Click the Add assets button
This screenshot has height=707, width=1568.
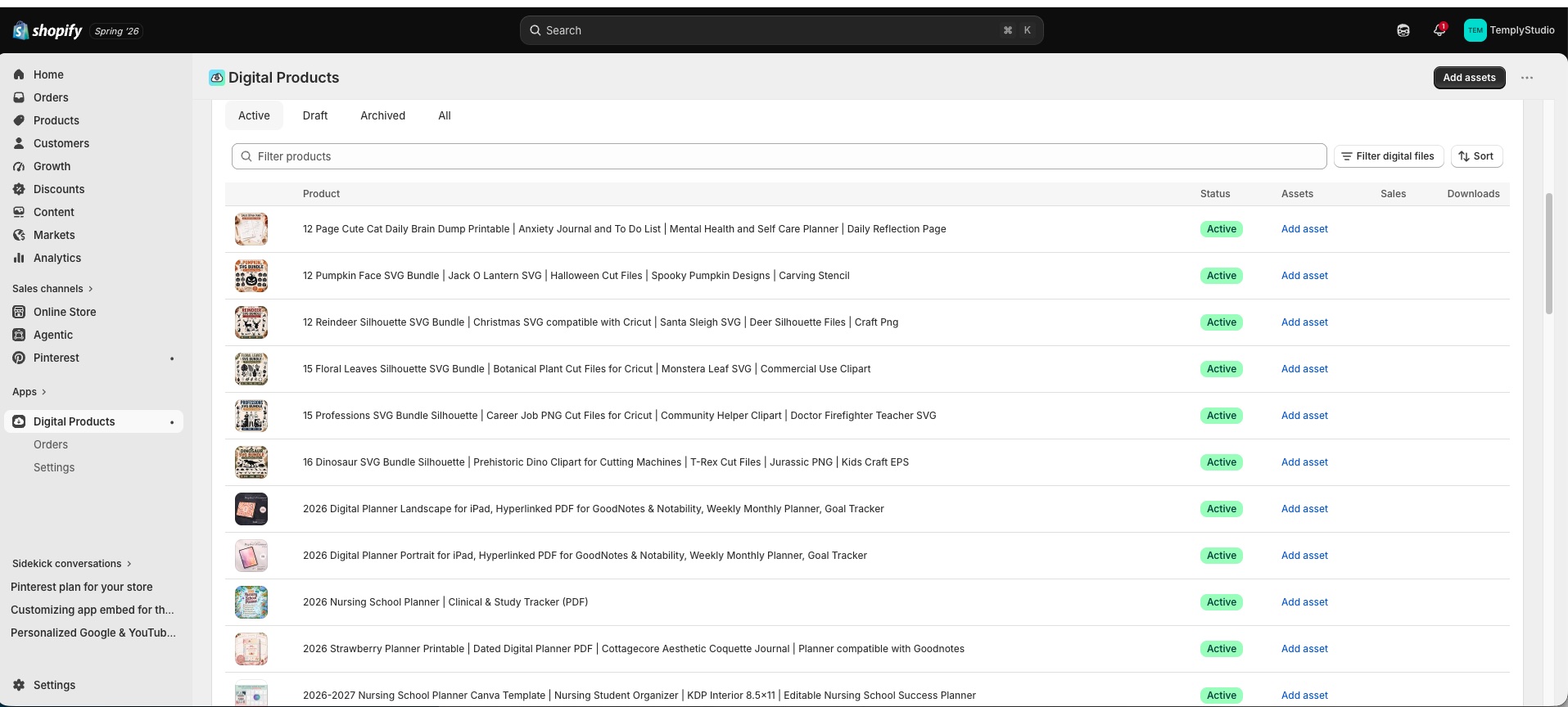point(1469,78)
